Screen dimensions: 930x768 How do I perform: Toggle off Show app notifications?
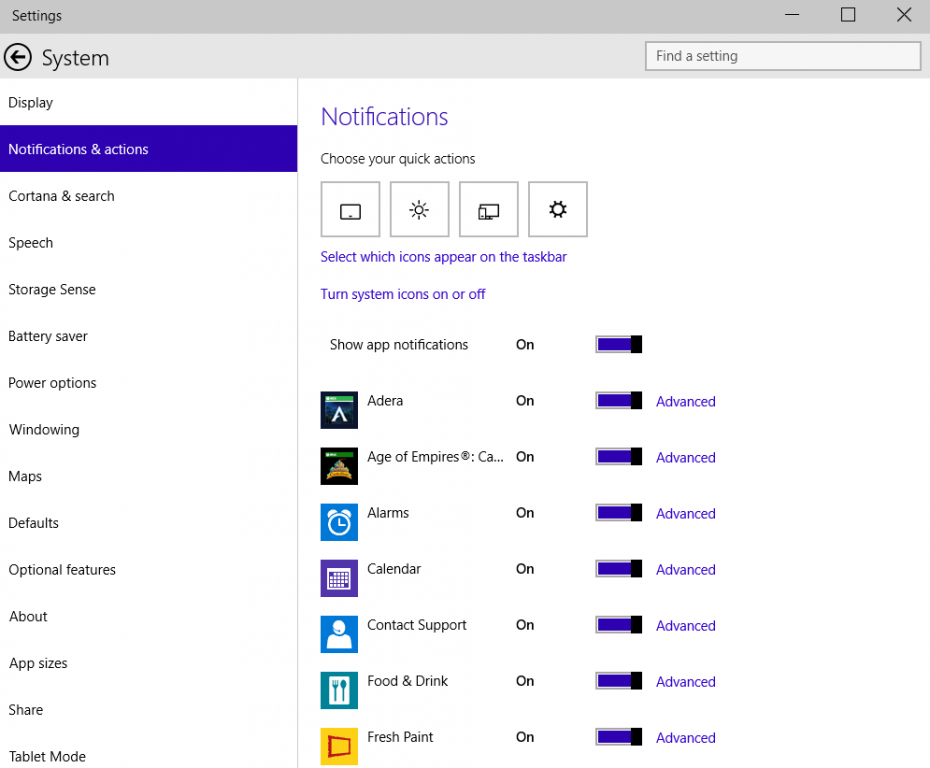pyautogui.click(x=618, y=343)
